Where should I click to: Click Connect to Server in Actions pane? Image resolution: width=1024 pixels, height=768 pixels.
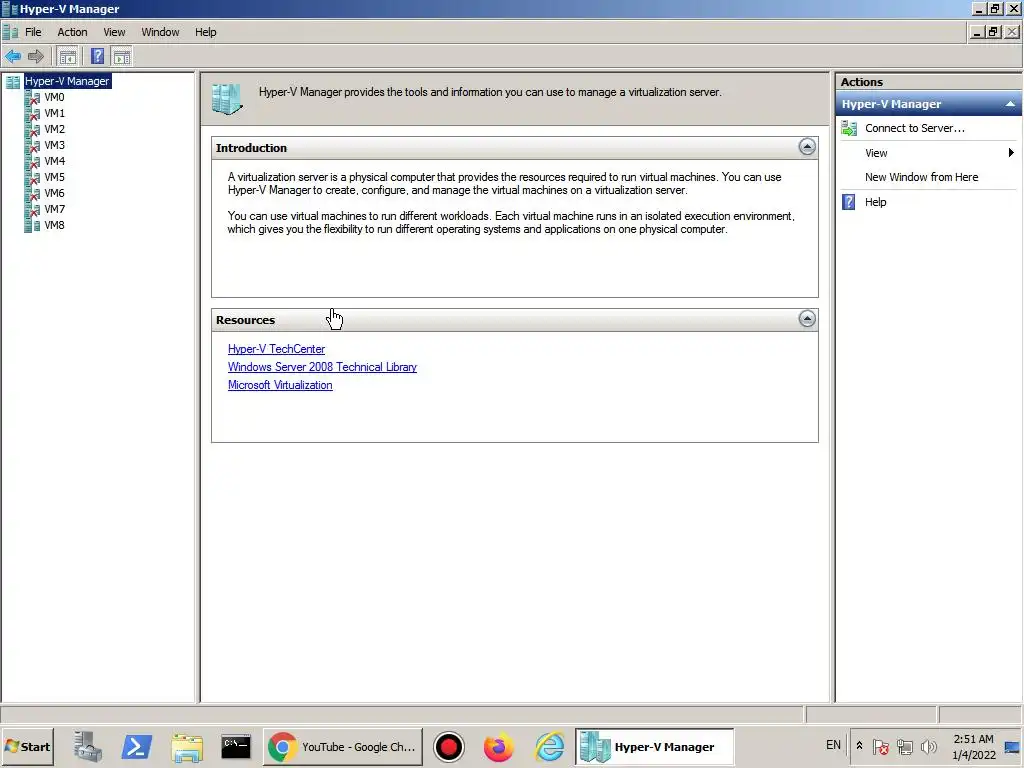pyautogui.click(x=914, y=128)
